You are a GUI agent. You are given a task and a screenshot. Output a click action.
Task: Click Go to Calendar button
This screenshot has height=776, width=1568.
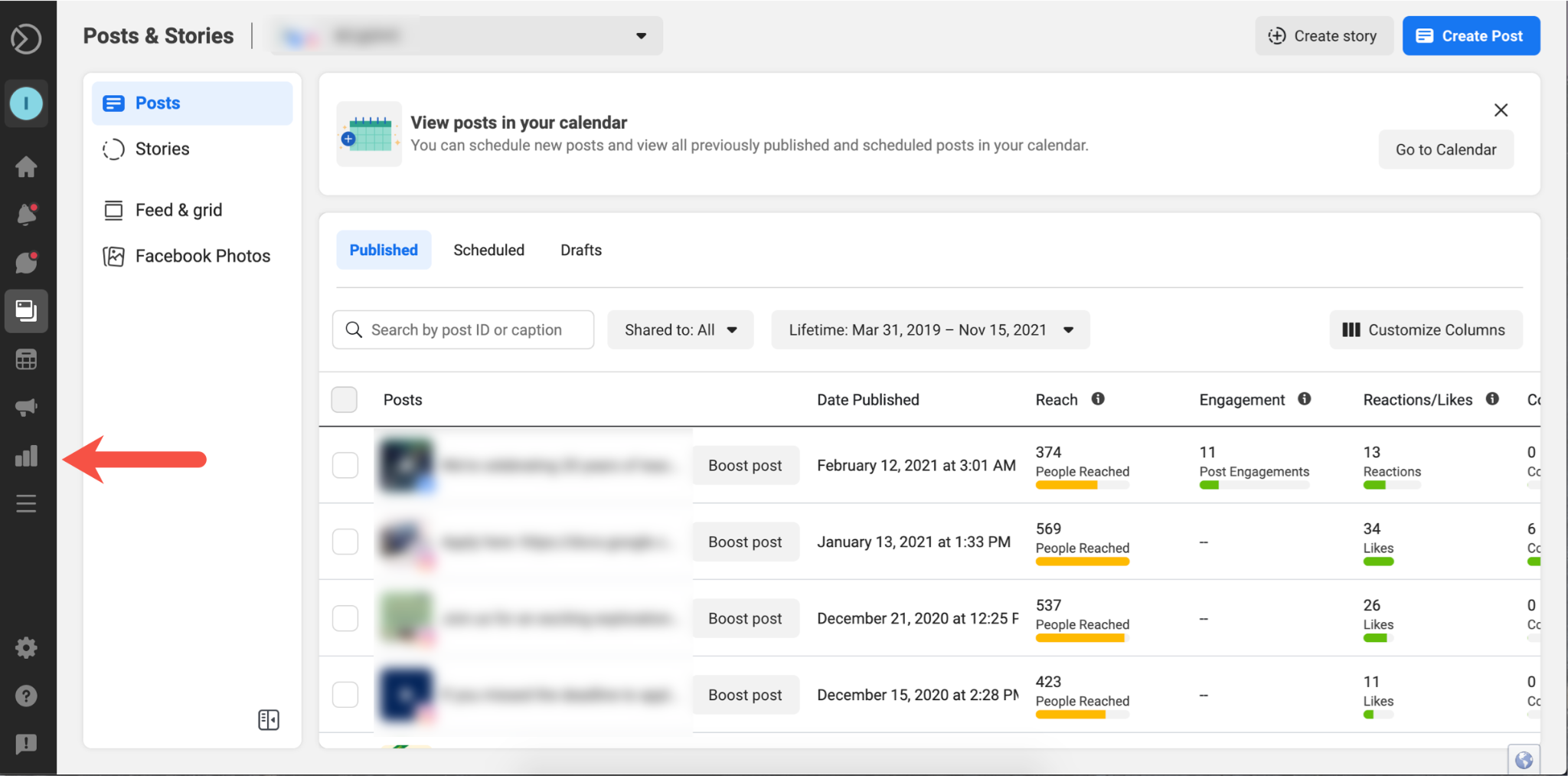click(x=1445, y=149)
